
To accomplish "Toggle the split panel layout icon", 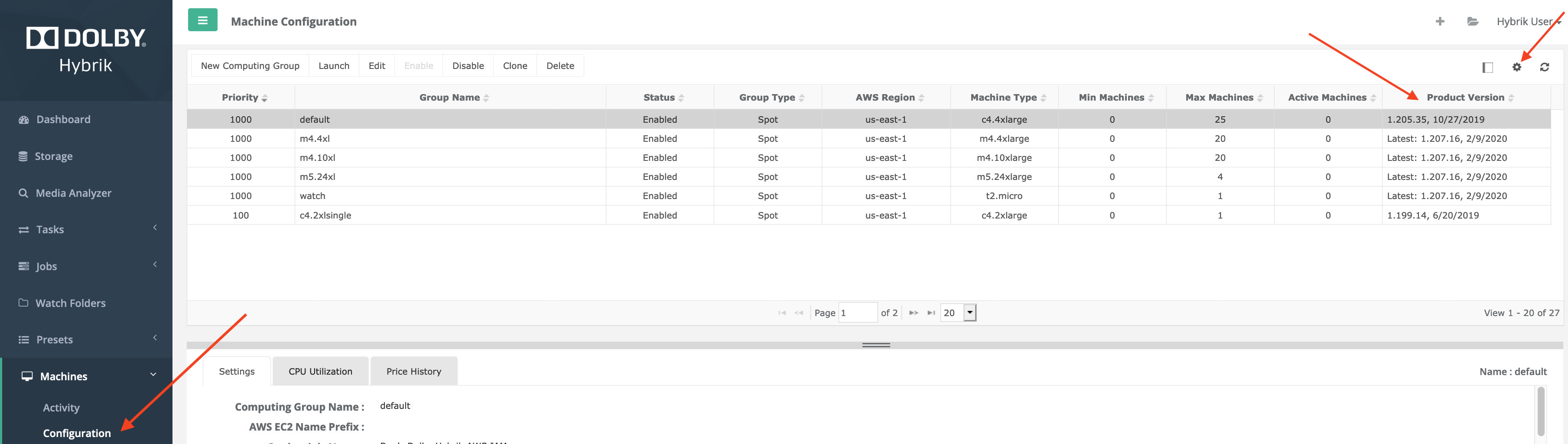I will coord(1487,67).
